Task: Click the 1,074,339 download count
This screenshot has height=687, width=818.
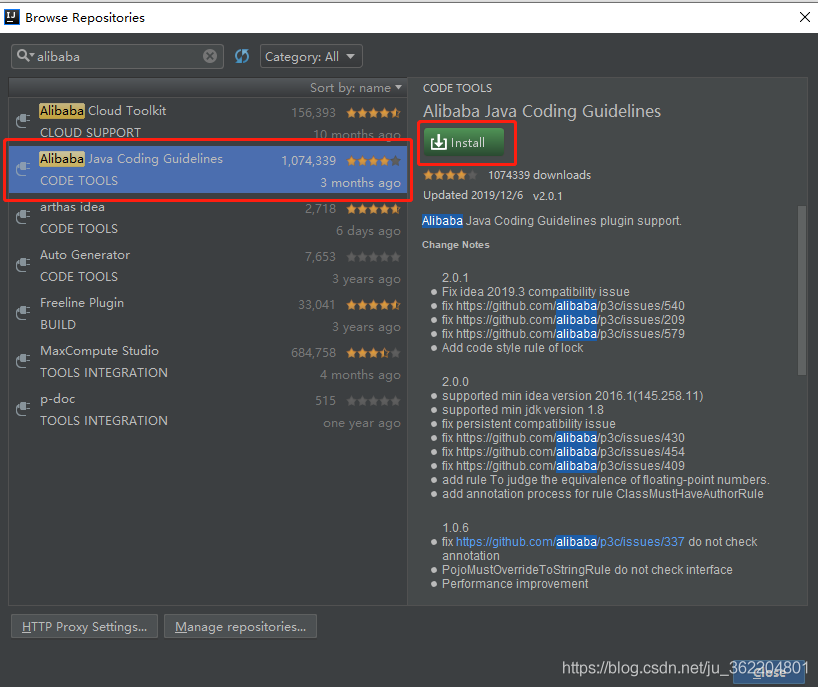Action: (x=308, y=161)
